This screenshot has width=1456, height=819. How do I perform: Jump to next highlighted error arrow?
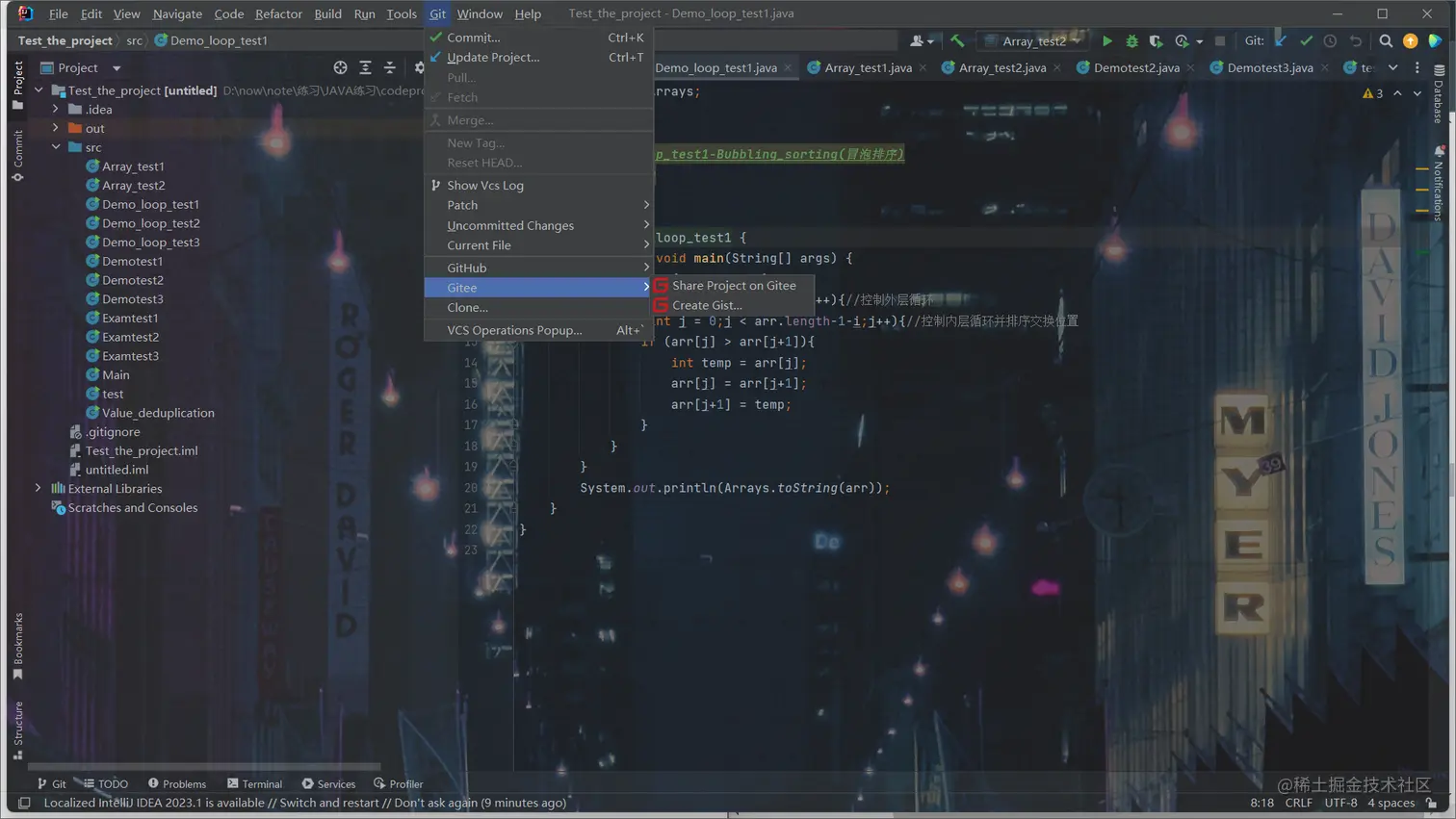click(x=1417, y=93)
